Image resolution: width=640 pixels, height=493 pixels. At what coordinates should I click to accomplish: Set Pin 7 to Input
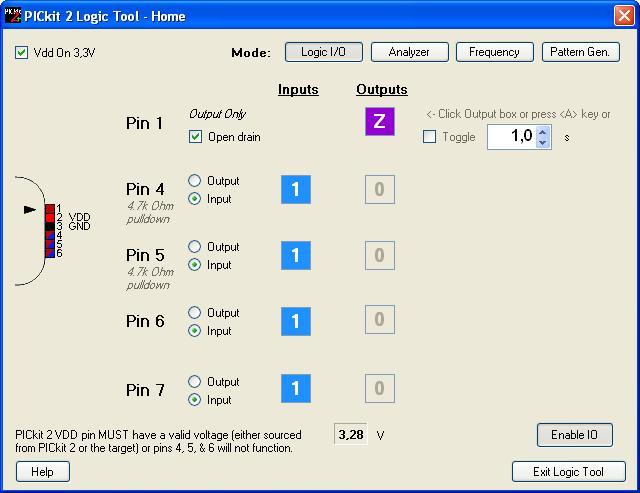click(x=195, y=400)
